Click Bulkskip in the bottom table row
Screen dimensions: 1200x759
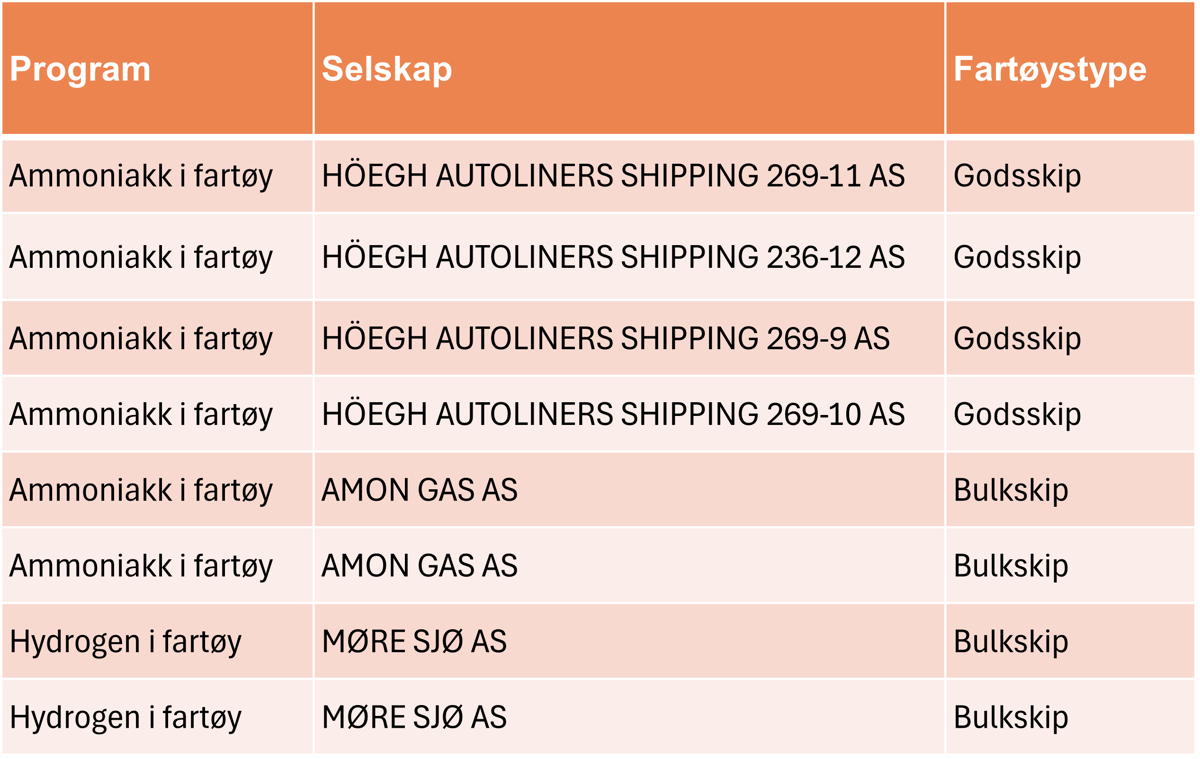(x=1011, y=717)
